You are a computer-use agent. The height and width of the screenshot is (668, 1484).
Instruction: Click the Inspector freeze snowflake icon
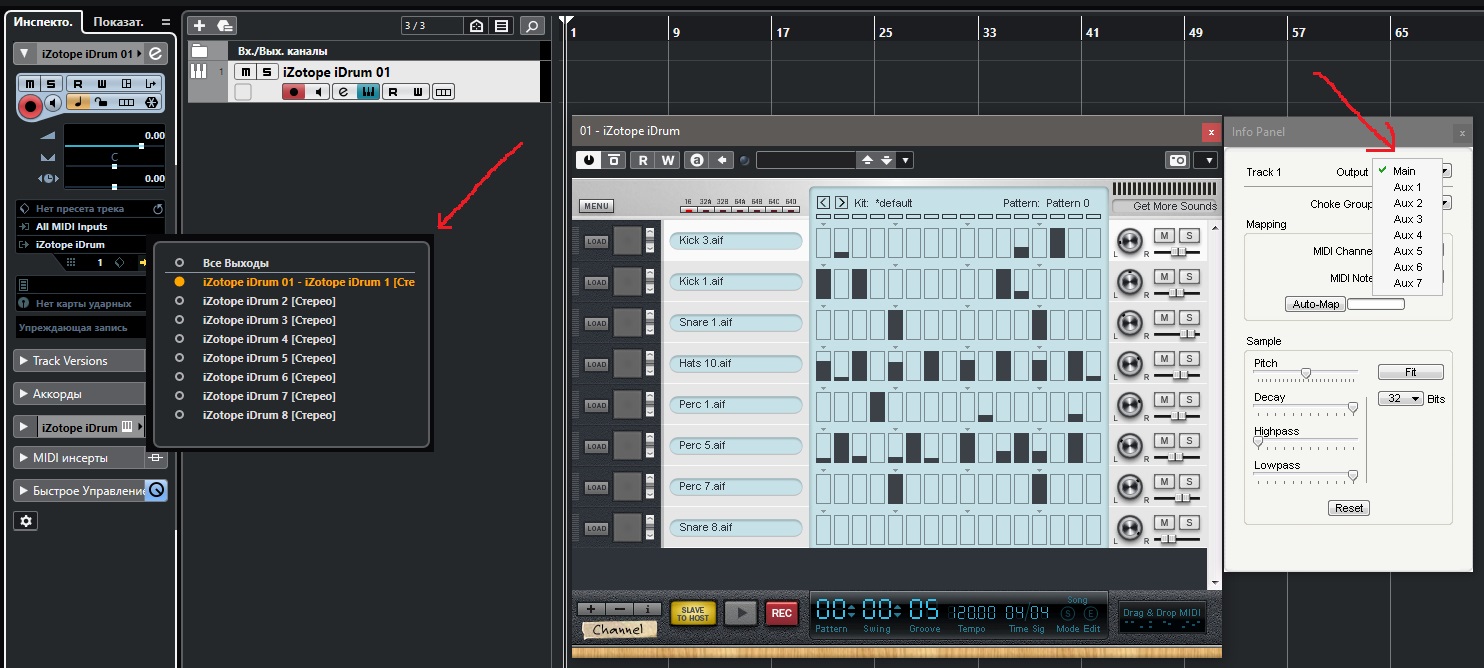coord(151,102)
